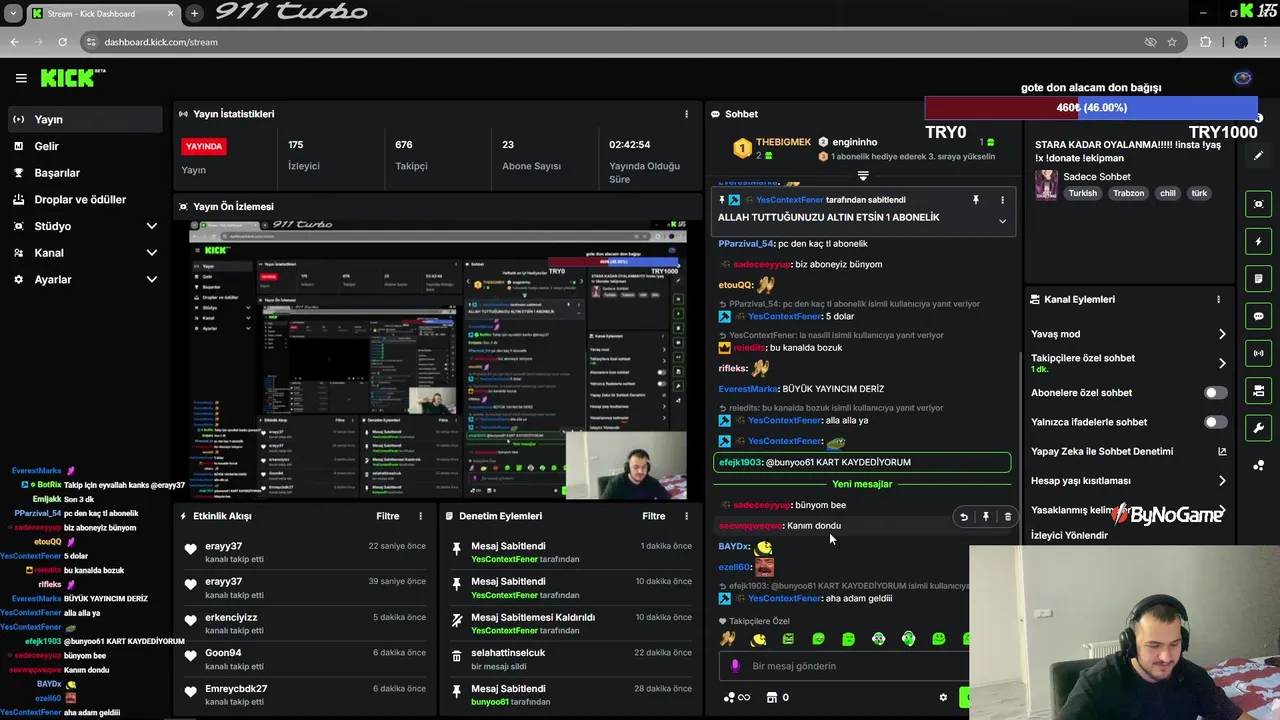Pin the Kanım dondu message

pyautogui.click(x=985, y=517)
